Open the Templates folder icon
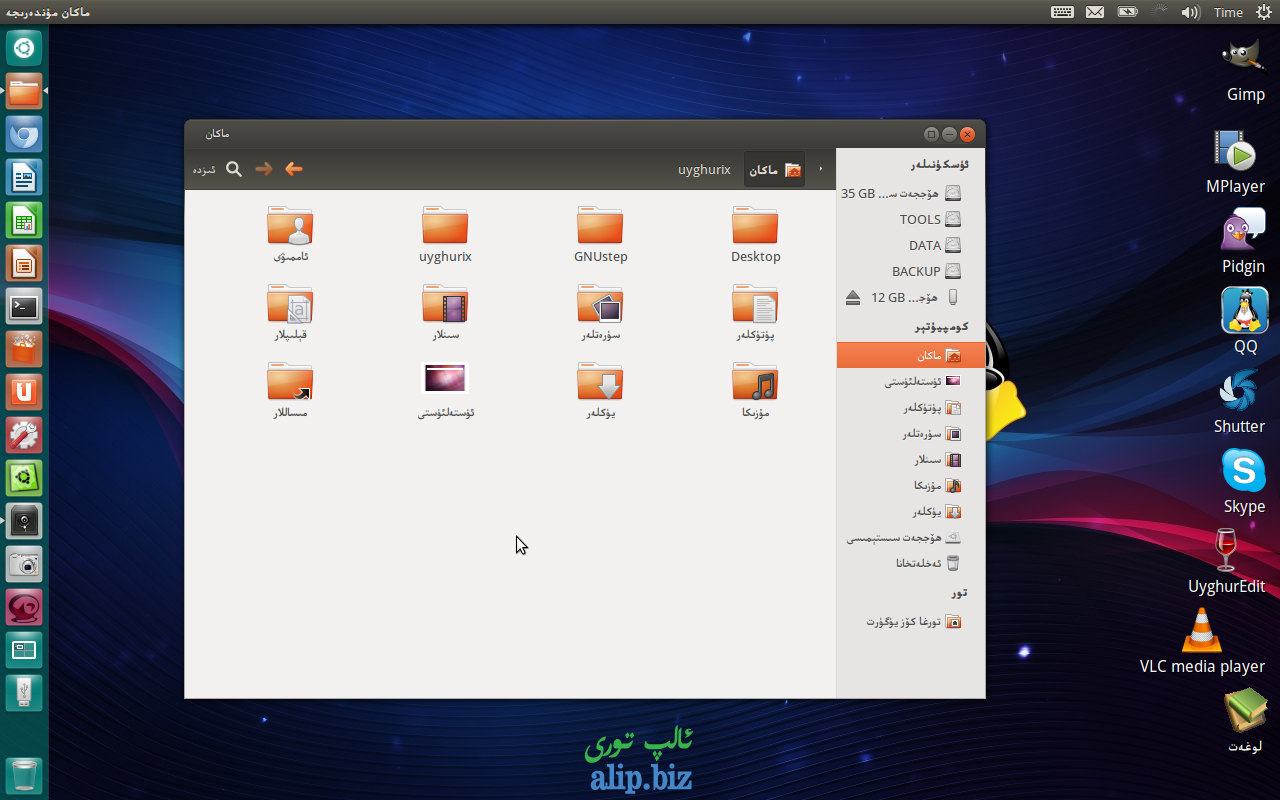The height and width of the screenshot is (800, 1280). coord(290,313)
